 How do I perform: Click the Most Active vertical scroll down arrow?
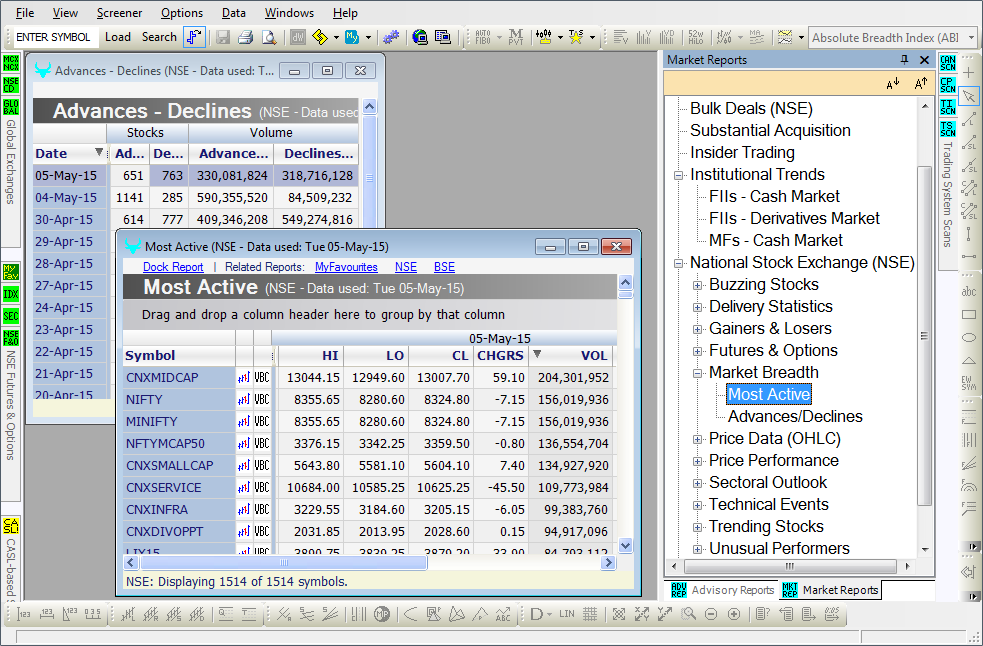tap(625, 546)
